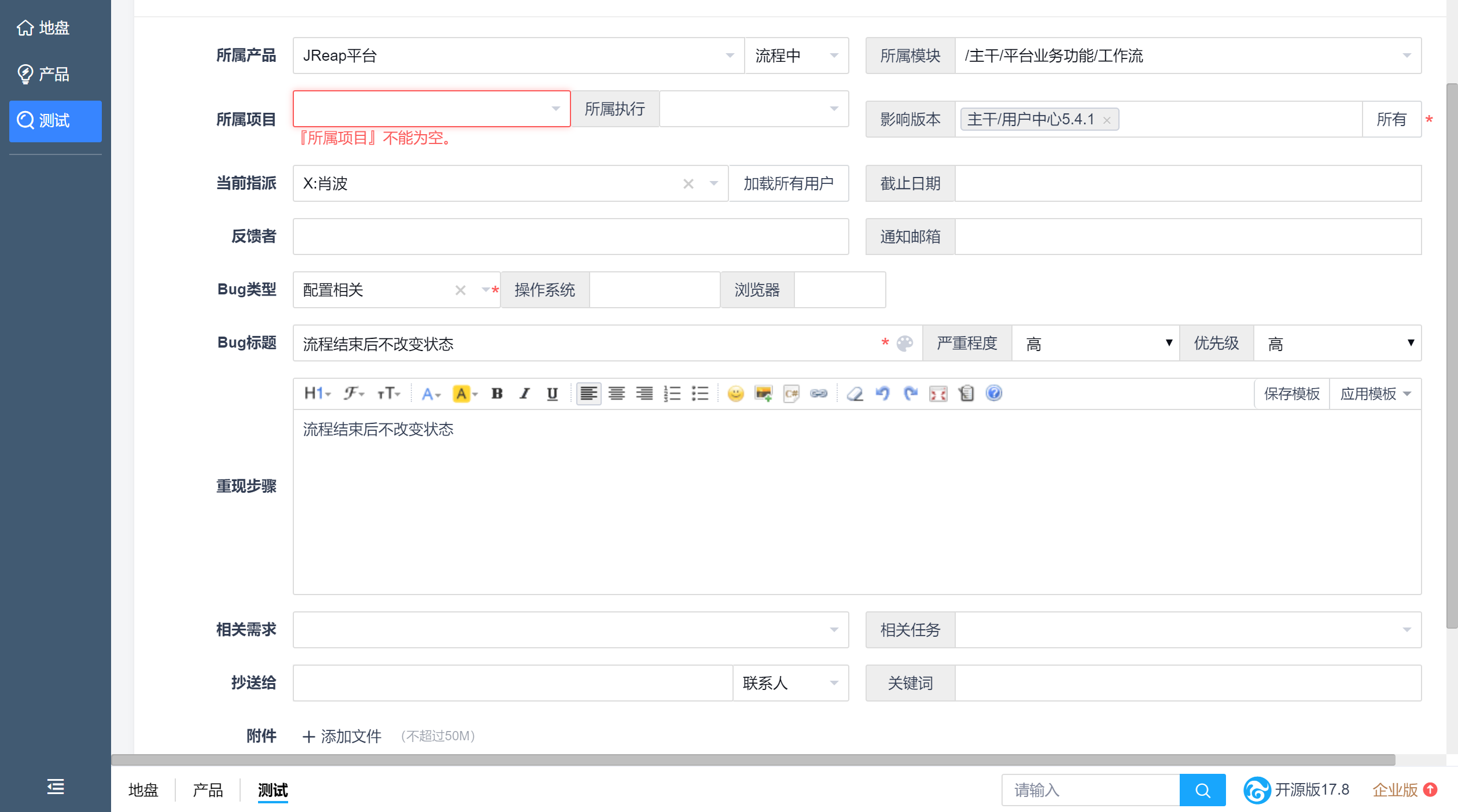Open the Bug title color palette

coord(904,344)
